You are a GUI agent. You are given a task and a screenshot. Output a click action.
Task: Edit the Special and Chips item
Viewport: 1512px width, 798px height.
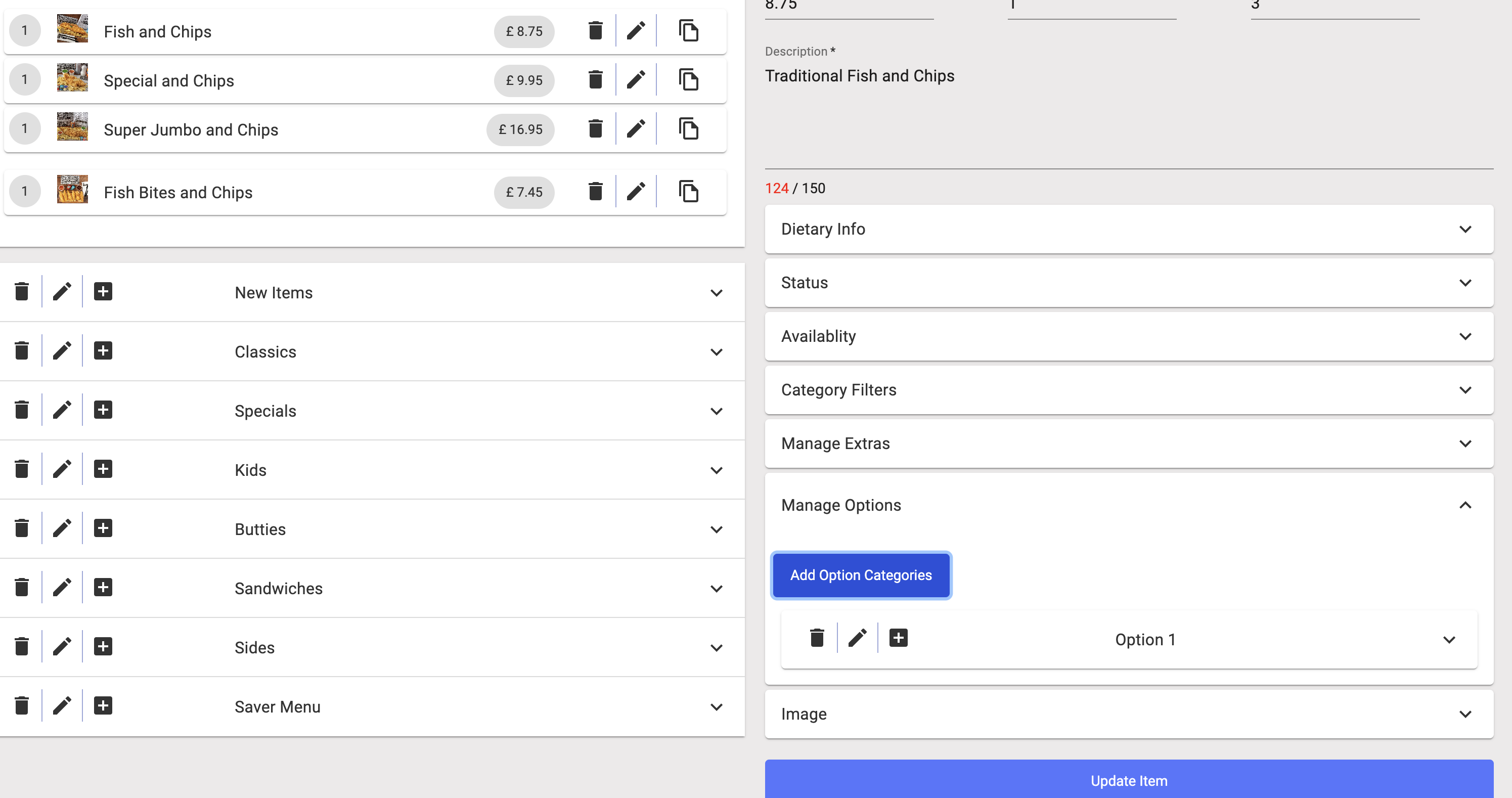[636, 80]
